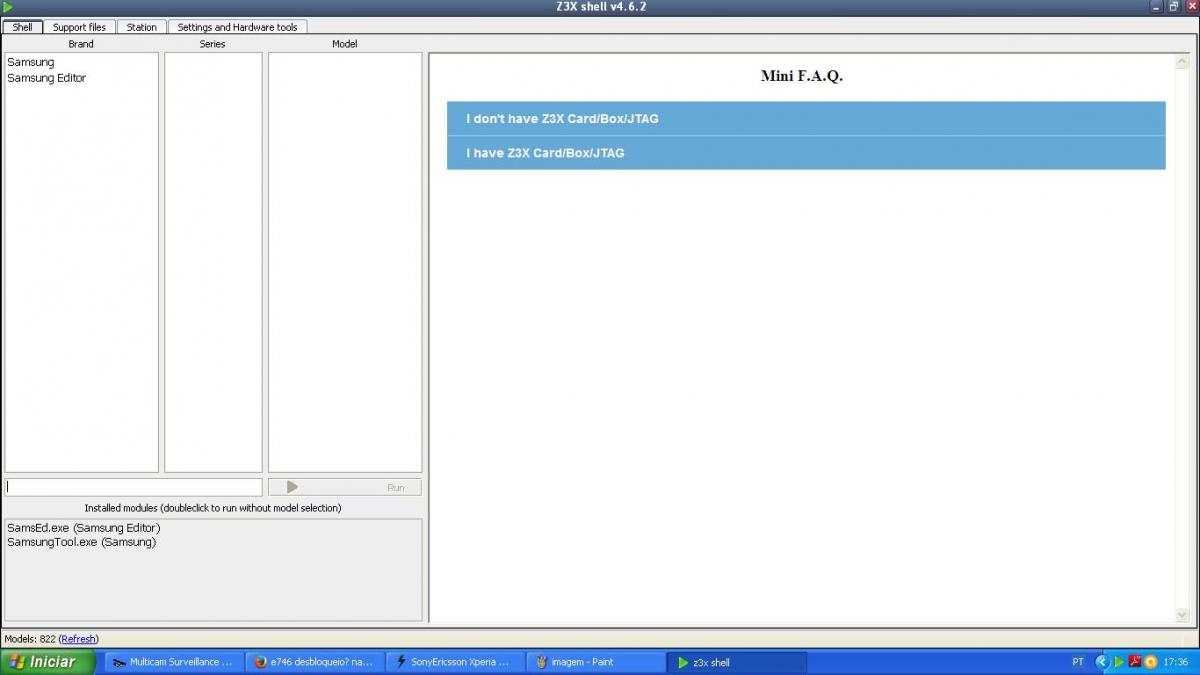
Task: Click the FAQ panel scroll down arrow
Action: point(1183,614)
